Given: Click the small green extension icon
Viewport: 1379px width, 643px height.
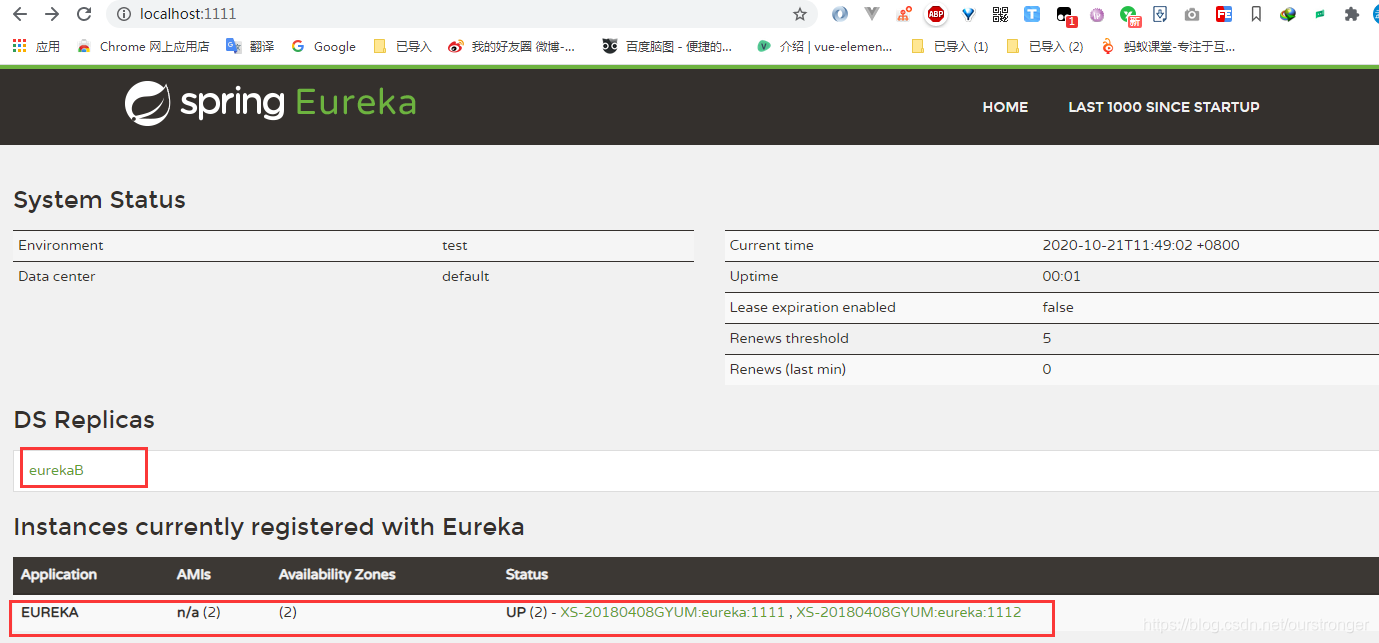Looking at the screenshot, I should 1320,14.
